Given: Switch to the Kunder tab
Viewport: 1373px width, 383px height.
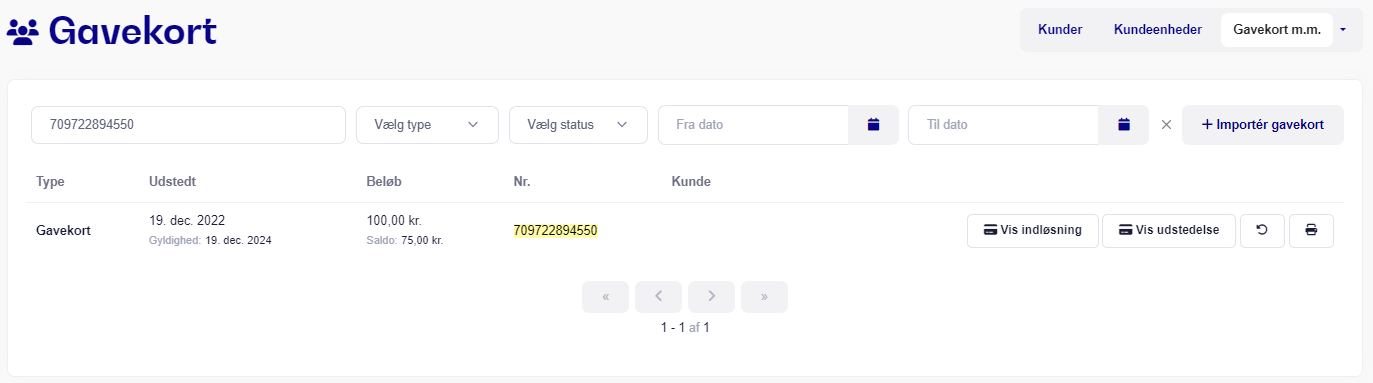Looking at the screenshot, I should 1060,30.
